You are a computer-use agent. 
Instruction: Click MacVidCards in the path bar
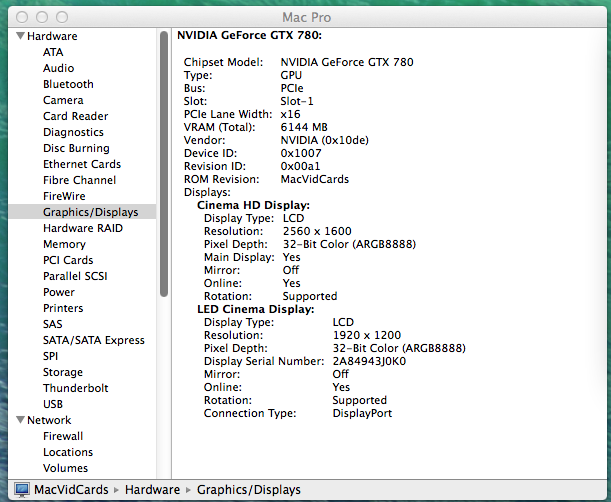[x=71, y=489]
